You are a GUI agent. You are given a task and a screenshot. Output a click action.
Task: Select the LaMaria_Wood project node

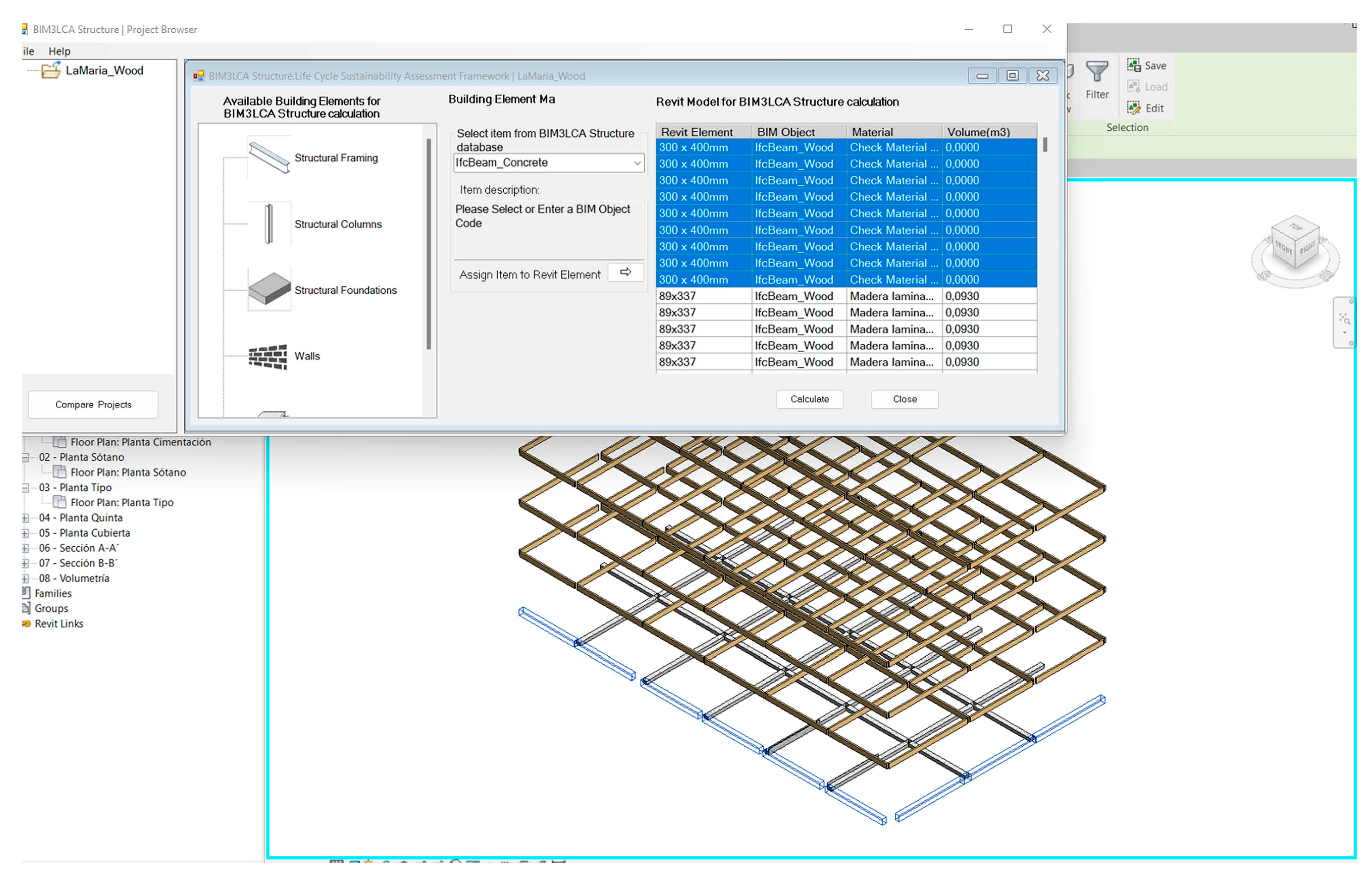(x=104, y=70)
